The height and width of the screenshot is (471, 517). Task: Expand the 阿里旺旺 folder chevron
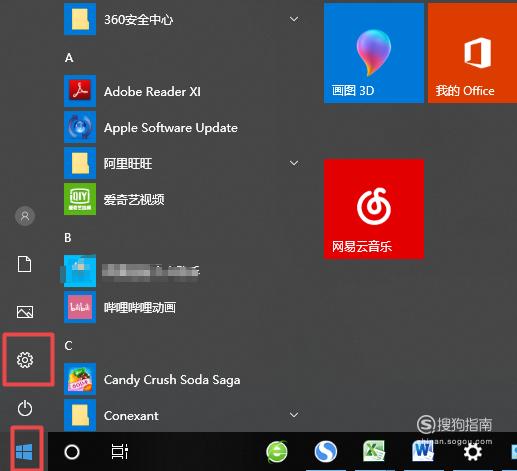294,163
